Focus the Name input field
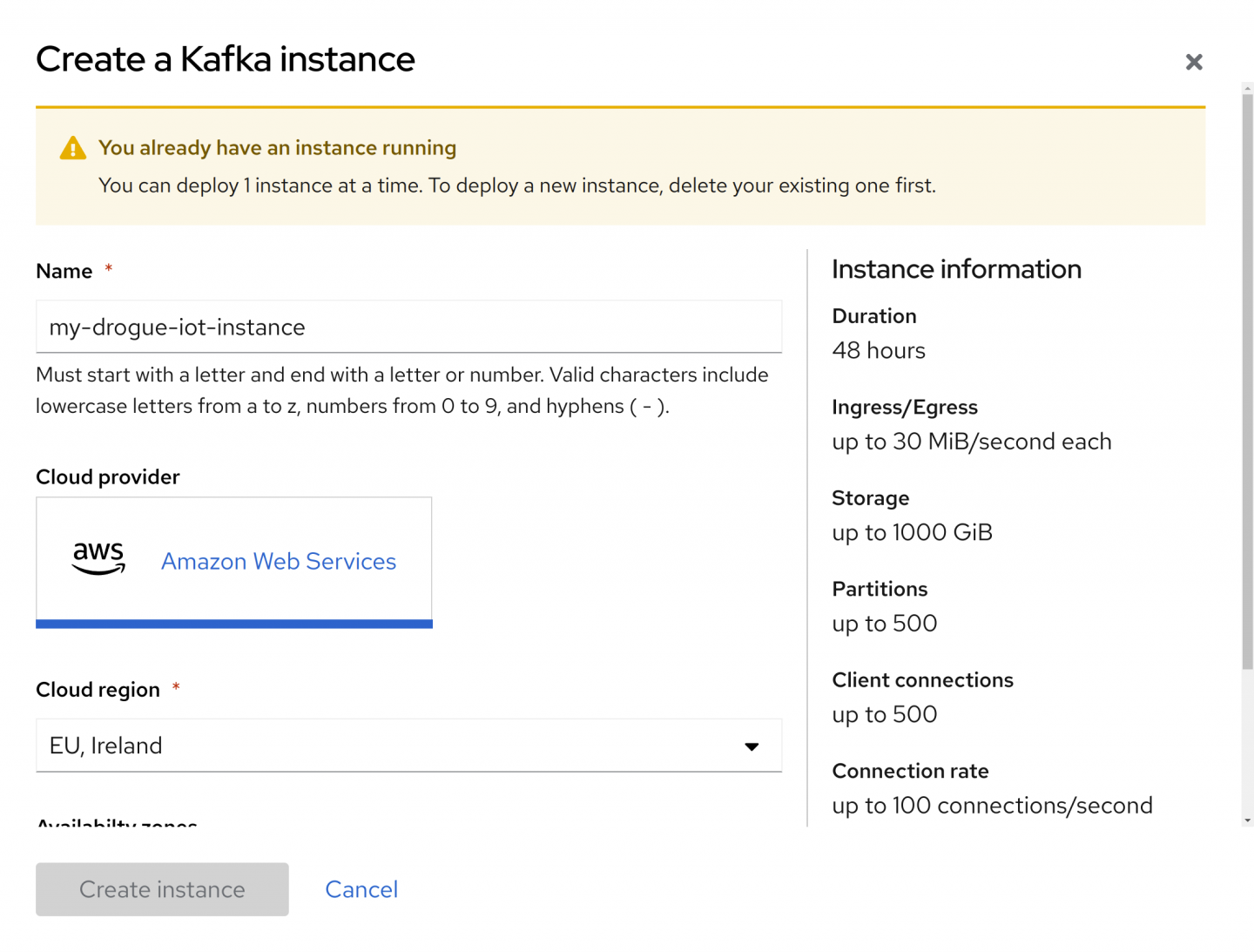Viewport: 1254px width, 952px height. 408,327
